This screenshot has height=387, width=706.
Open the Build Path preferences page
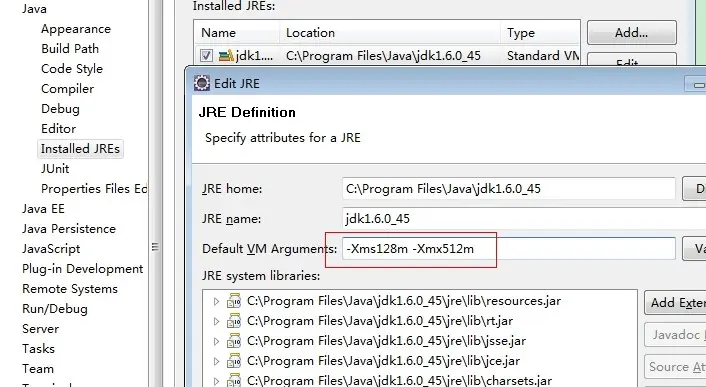pyautogui.click(x=70, y=49)
